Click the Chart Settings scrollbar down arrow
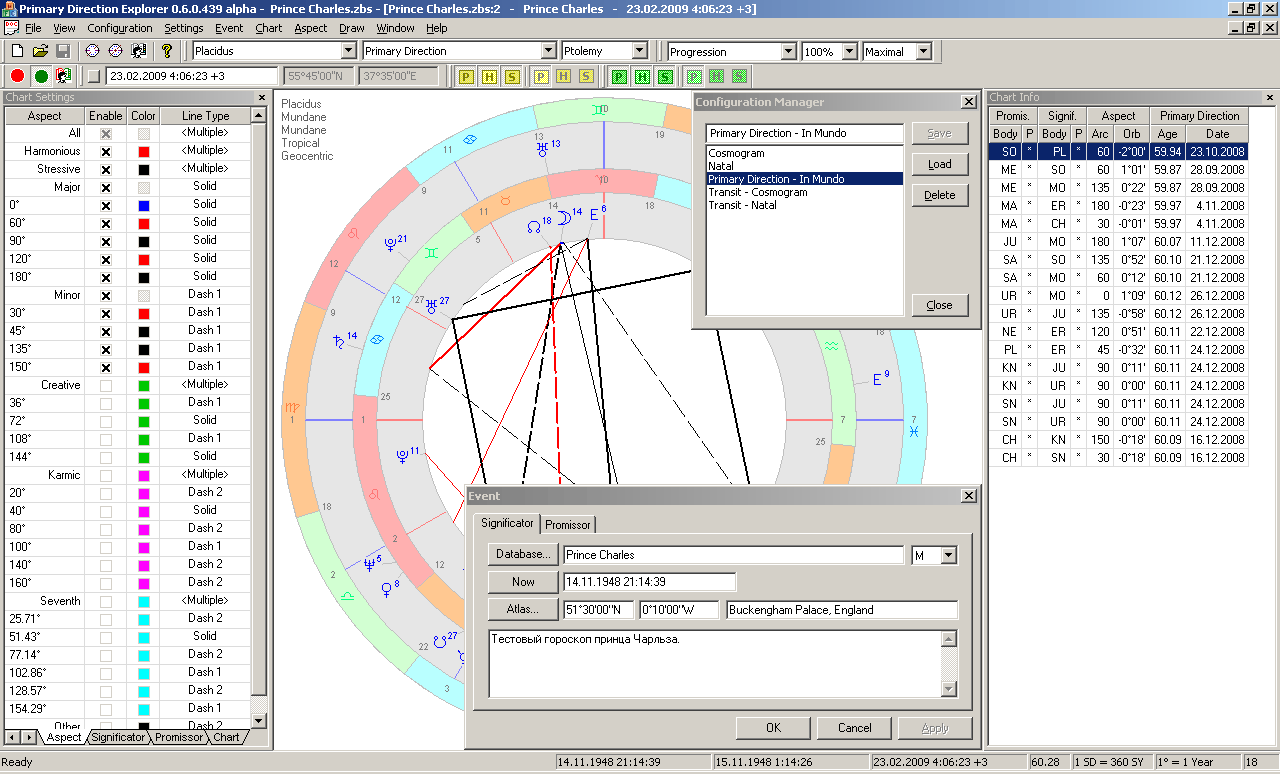Screen dimensions: 1280x774 pyautogui.click(x=260, y=721)
